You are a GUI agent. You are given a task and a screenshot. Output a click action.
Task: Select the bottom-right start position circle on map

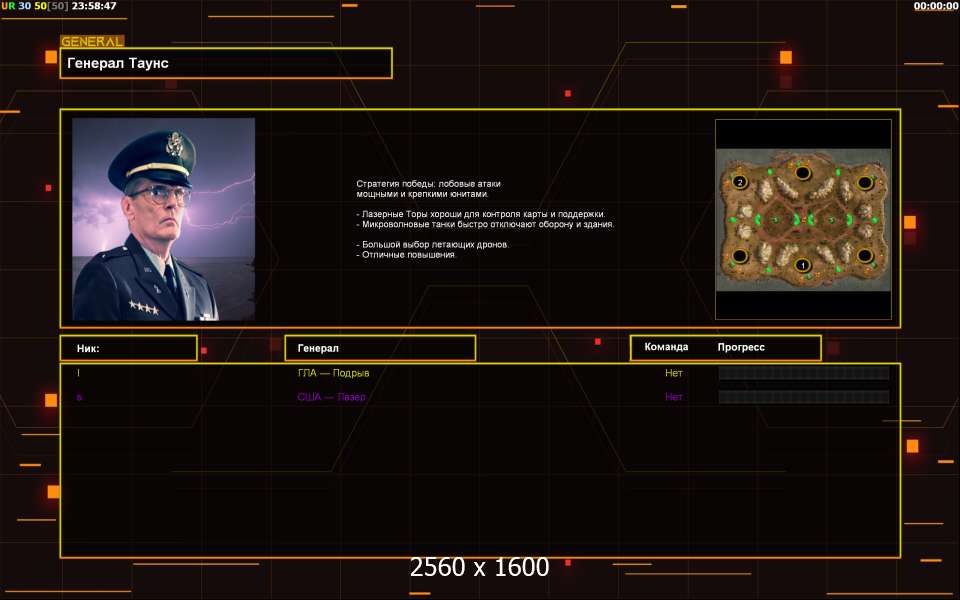864,255
